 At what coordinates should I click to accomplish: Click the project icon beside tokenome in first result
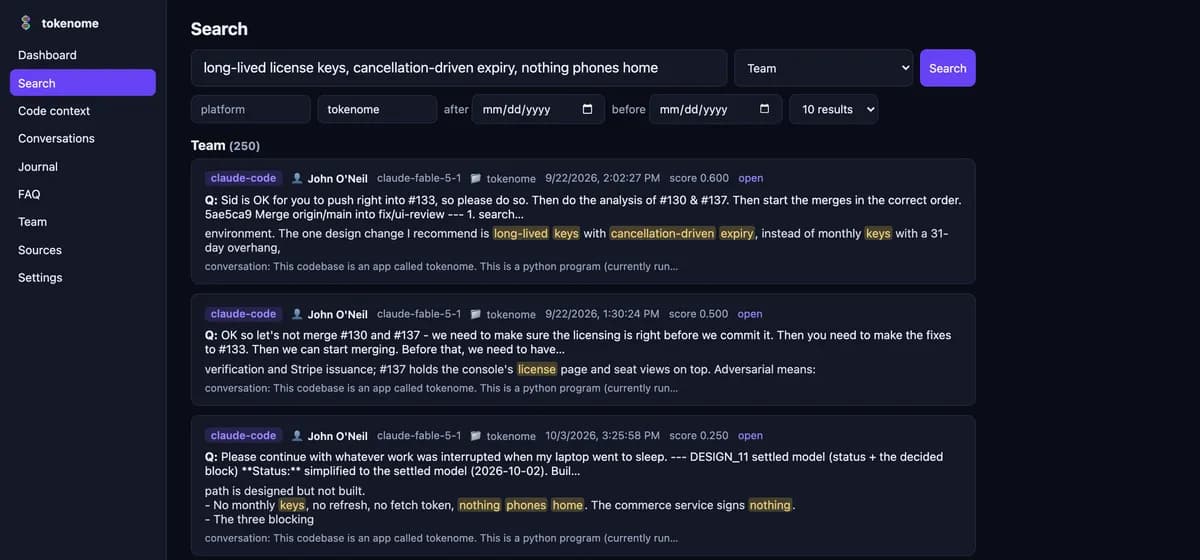coord(476,178)
